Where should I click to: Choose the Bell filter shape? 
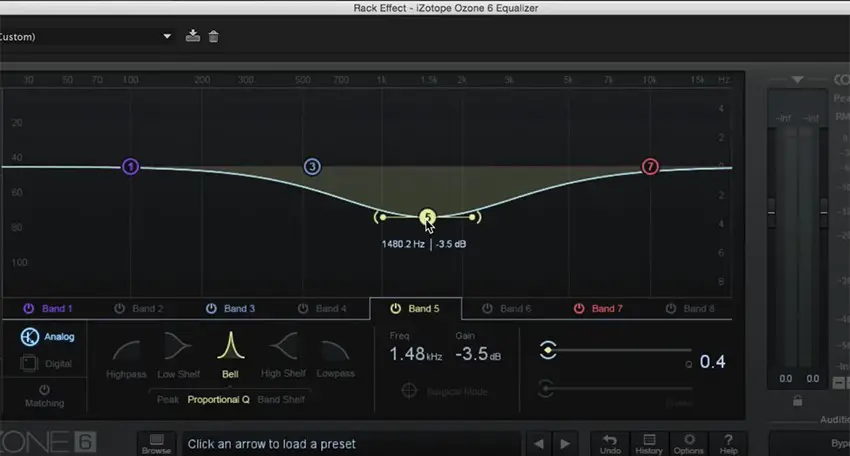point(230,355)
